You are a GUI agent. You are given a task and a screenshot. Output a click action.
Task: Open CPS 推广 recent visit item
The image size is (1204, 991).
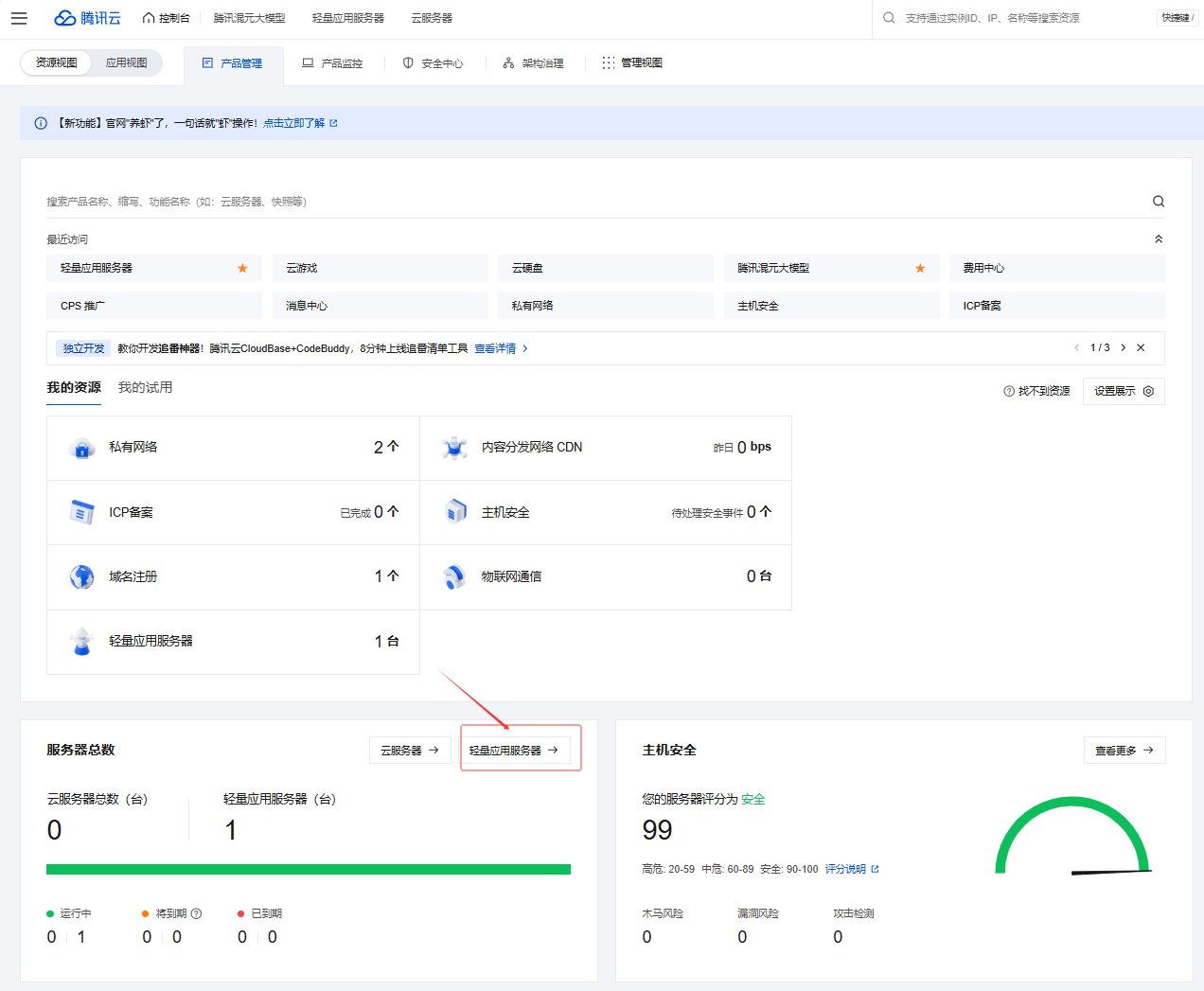[154, 306]
